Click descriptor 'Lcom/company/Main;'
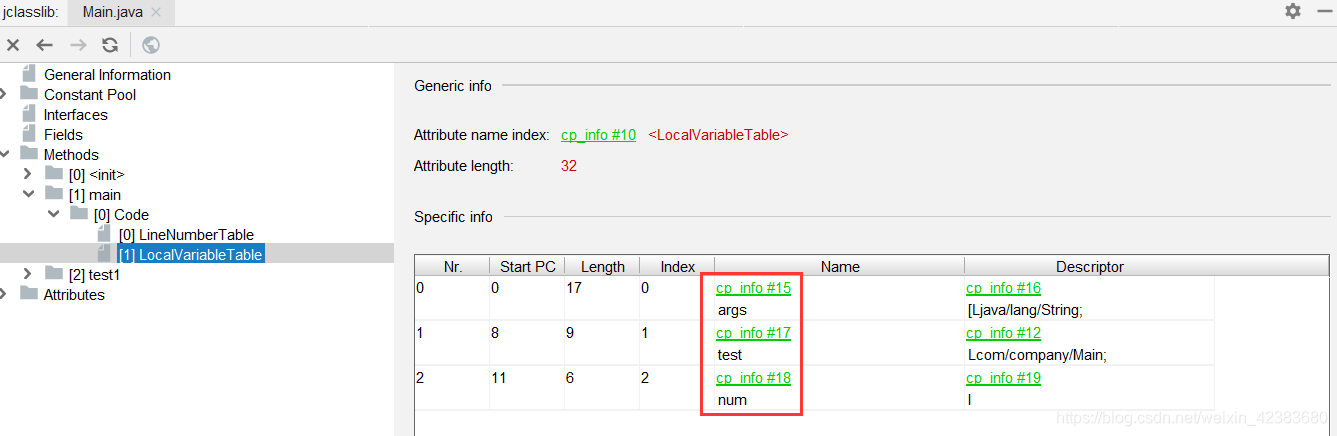The width and height of the screenshot is (1337, 436). click(1037, 355)
